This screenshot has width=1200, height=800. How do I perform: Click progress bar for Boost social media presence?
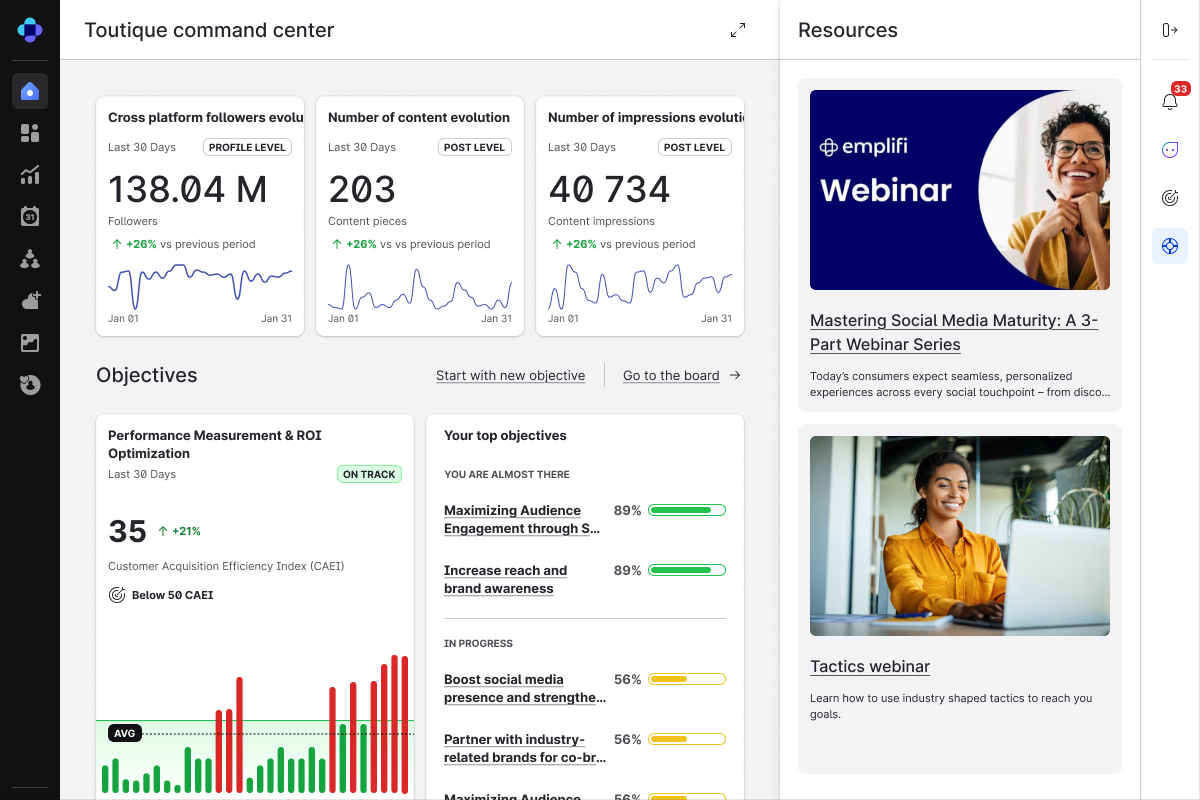point(686,680)
